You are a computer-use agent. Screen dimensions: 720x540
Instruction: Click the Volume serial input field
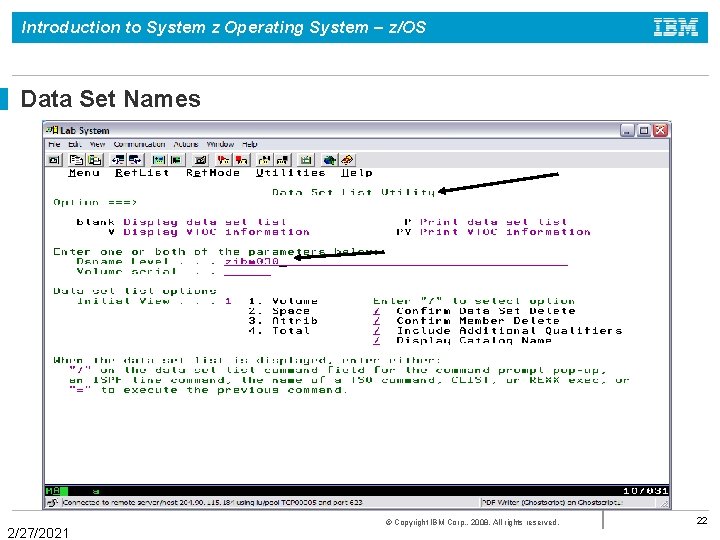[x=248, y=271]
